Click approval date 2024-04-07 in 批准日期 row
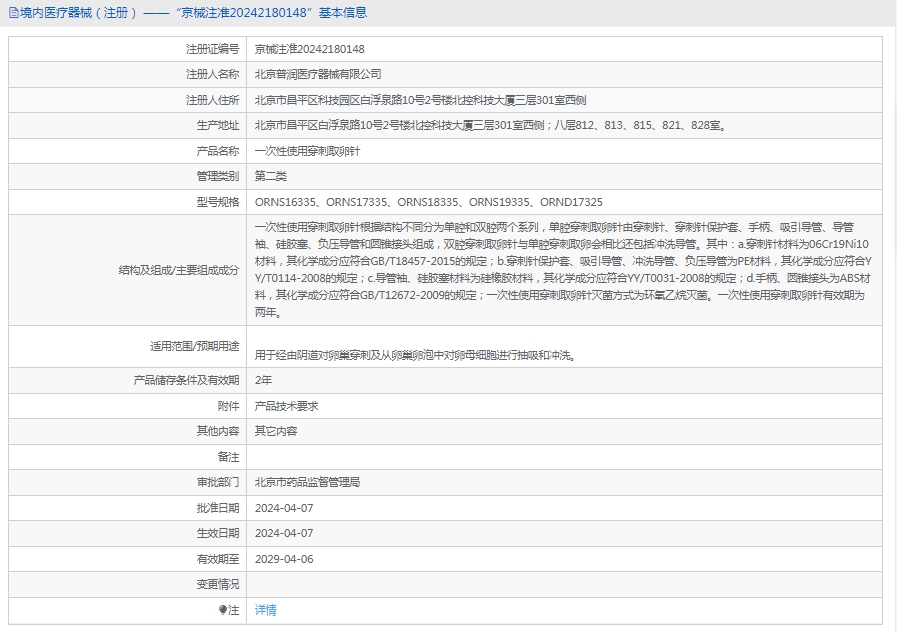The height and width of the screenshot is (632, 897). point(284,508)
